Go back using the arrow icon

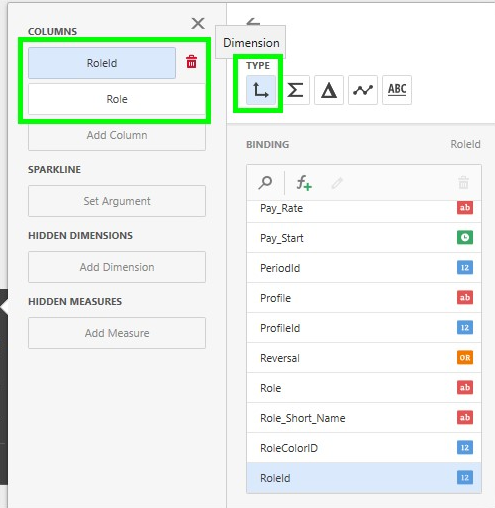253,22
